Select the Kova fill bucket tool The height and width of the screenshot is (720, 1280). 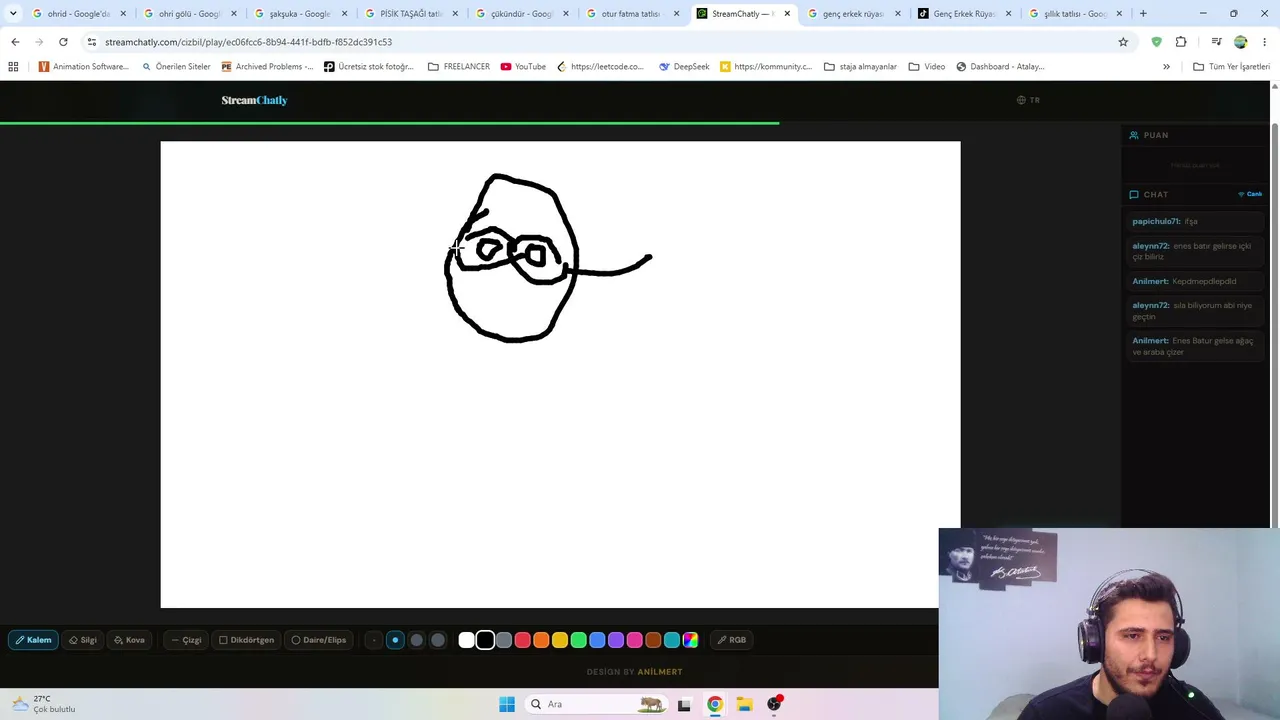129,640
